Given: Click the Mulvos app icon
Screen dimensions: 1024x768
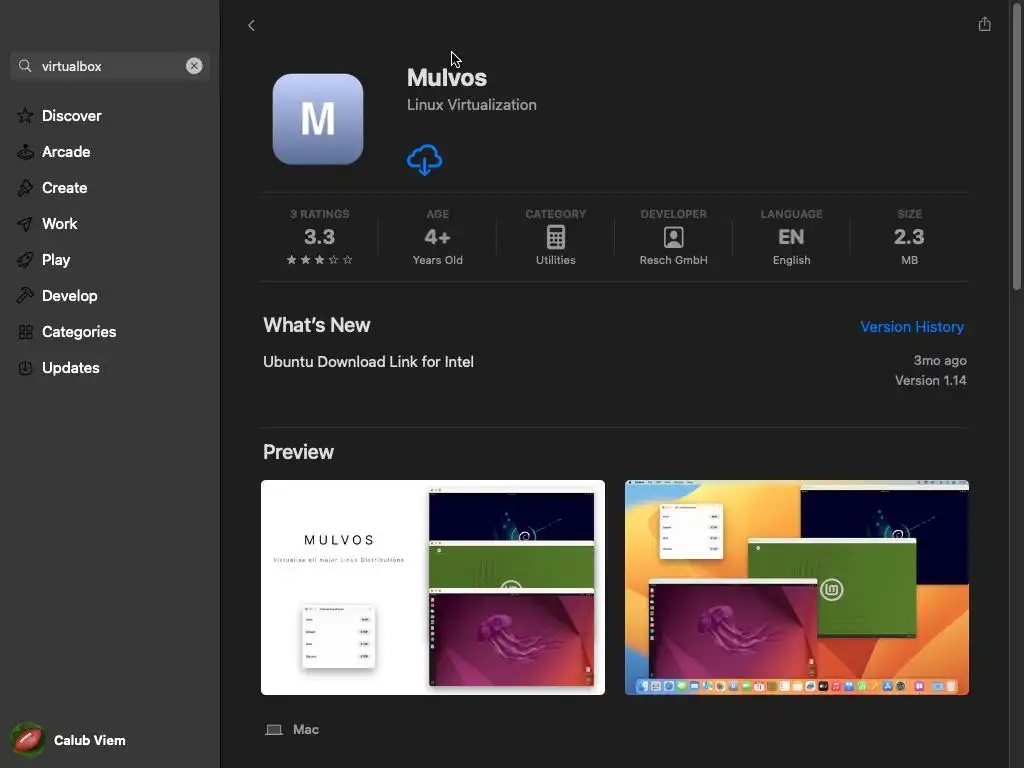Looking at the screenshot, I should point(318,119).
